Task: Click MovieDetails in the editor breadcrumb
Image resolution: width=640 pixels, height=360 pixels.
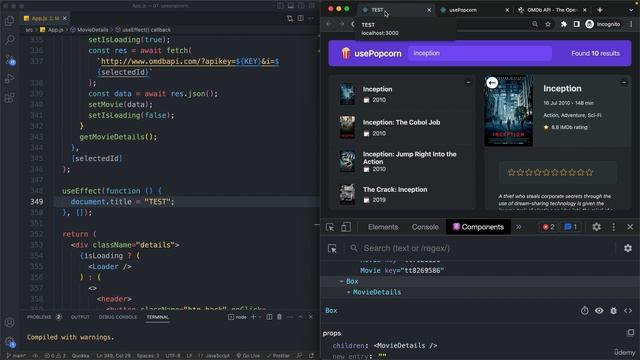Action: point(93,30)
